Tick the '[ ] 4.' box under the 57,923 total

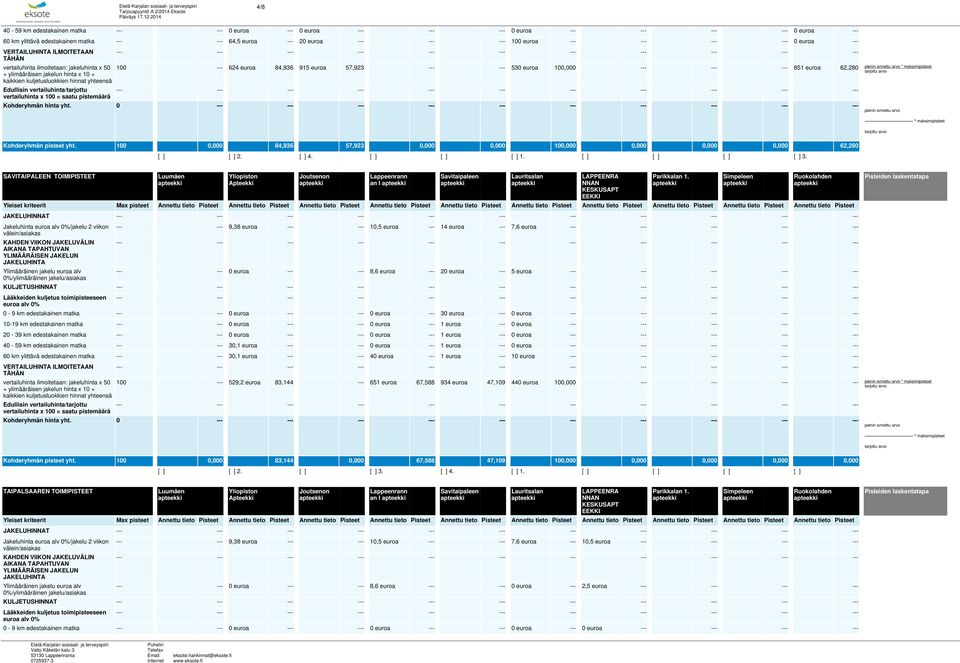pyautogui.click(x=306, y=157)
